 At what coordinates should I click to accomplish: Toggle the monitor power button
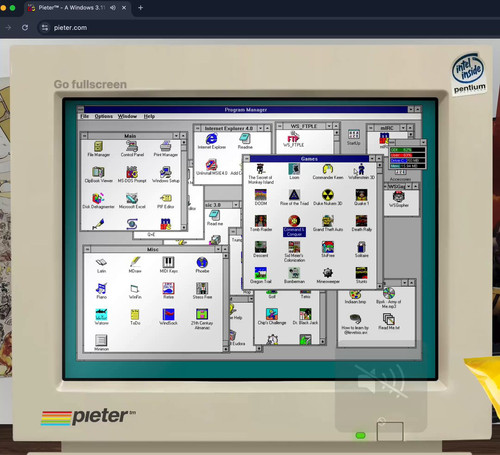(x=390, y=431)
